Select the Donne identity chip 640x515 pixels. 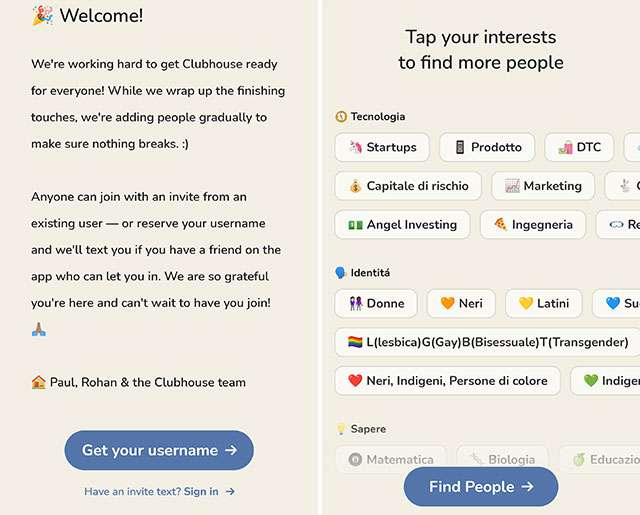(x=375, y=303)
